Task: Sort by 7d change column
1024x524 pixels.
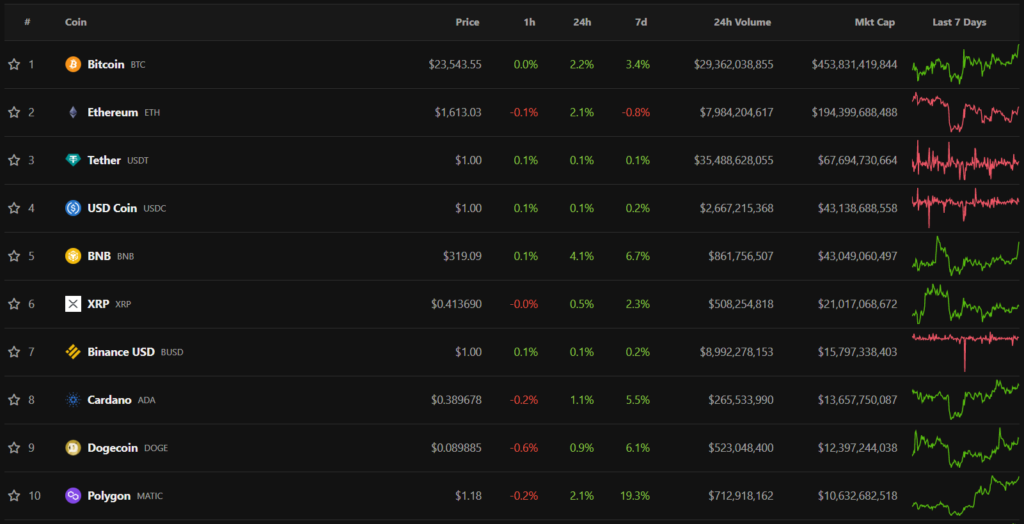Action: tap(641, 22)
